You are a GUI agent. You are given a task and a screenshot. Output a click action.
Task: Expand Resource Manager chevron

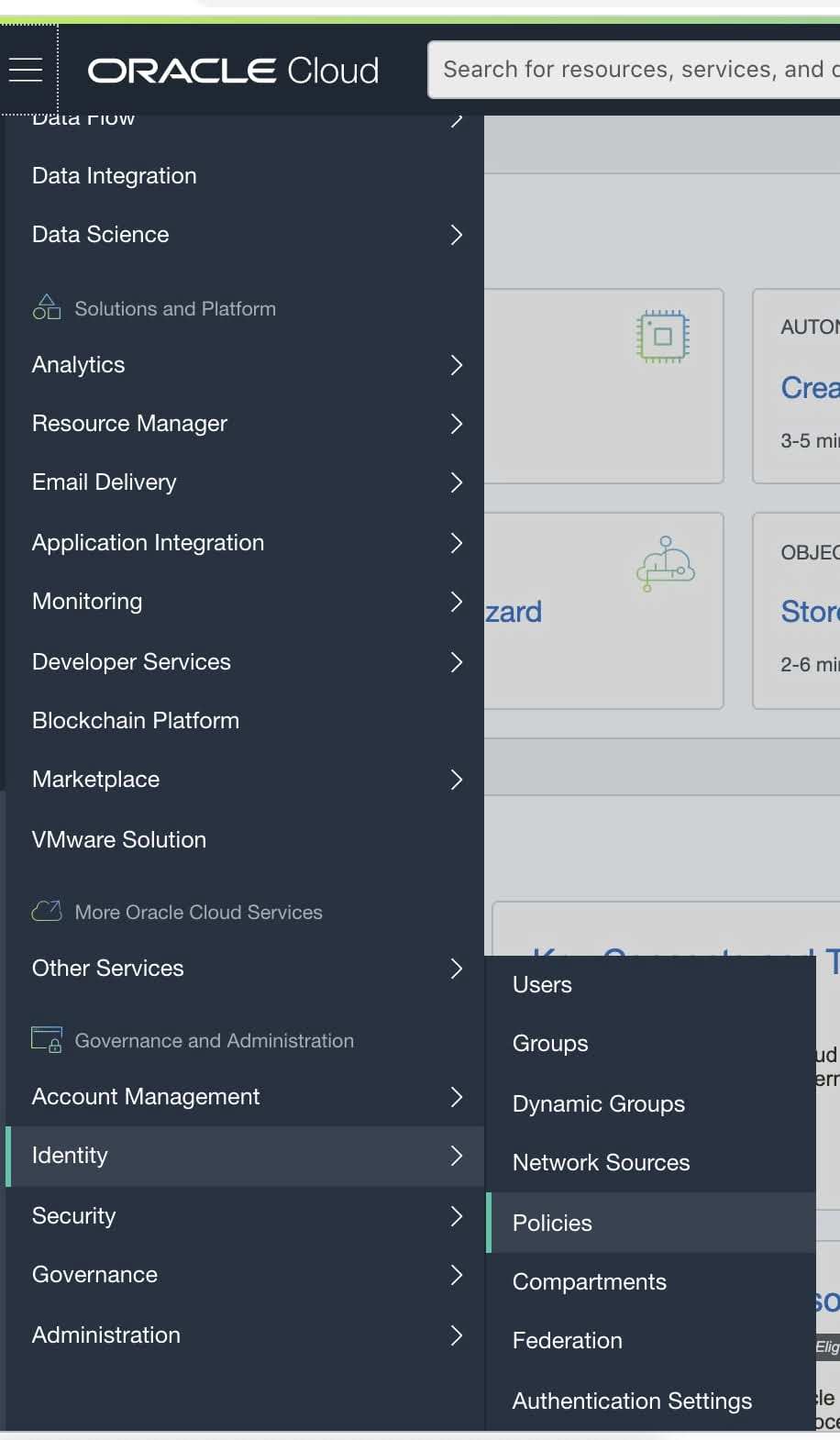click(457, 424)
